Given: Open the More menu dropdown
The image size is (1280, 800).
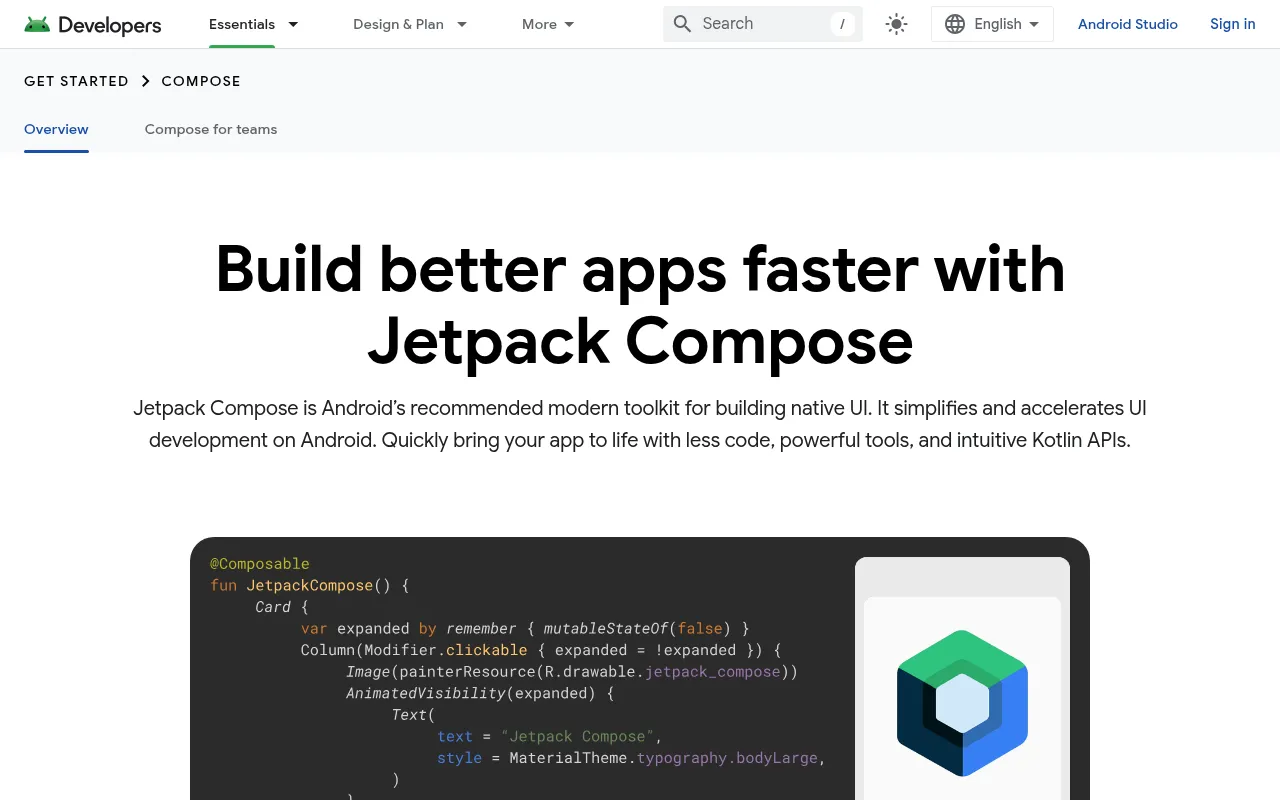Looking at the screenshot, I should [548, 24].
